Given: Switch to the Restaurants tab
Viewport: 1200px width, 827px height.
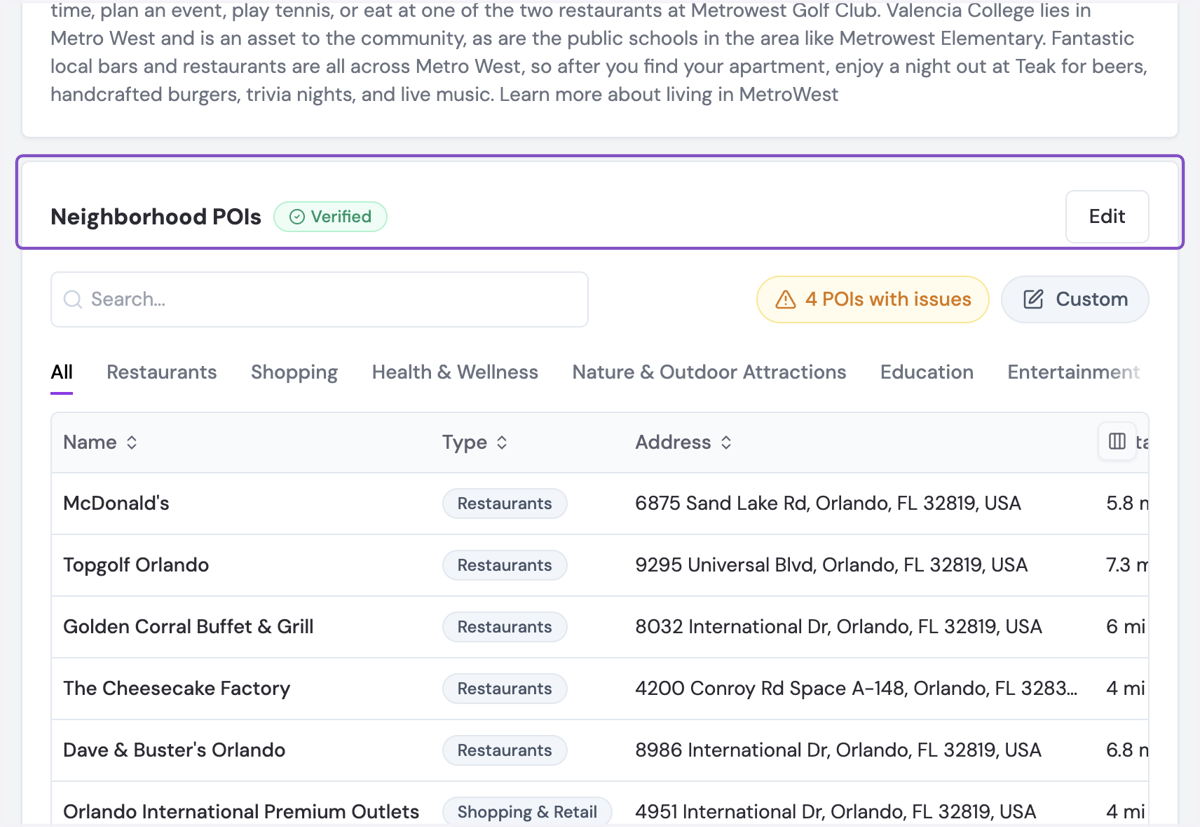Looking at the screenshot, I should (162, 372).
